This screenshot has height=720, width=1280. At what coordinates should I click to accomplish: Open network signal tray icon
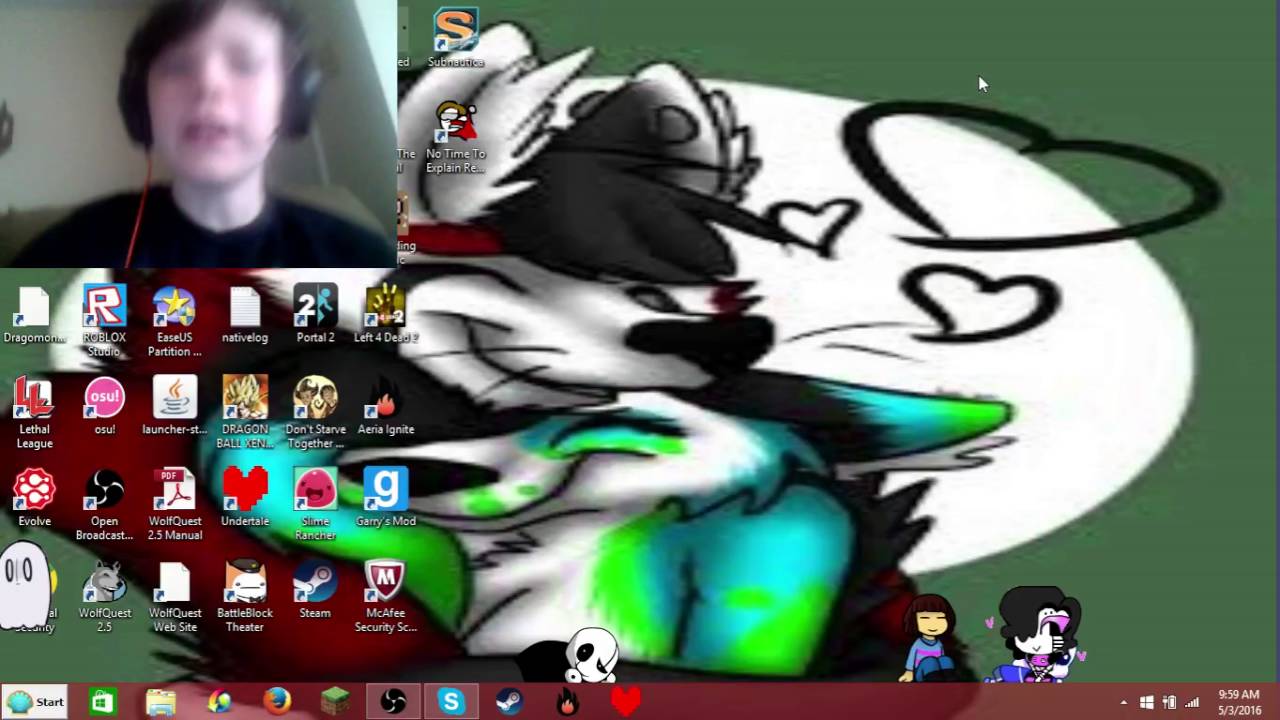pyautogui.click(x=1191, y=703)
